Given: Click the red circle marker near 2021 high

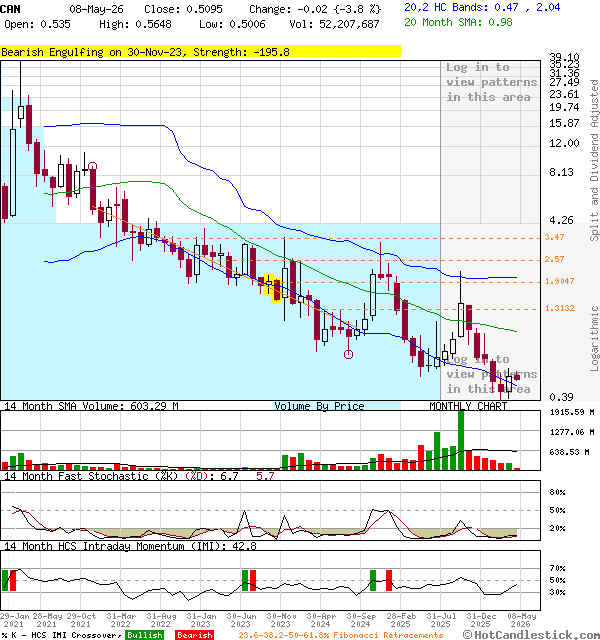Looking at the screenshot, I should pyautogui.click(x=93, y=166).
